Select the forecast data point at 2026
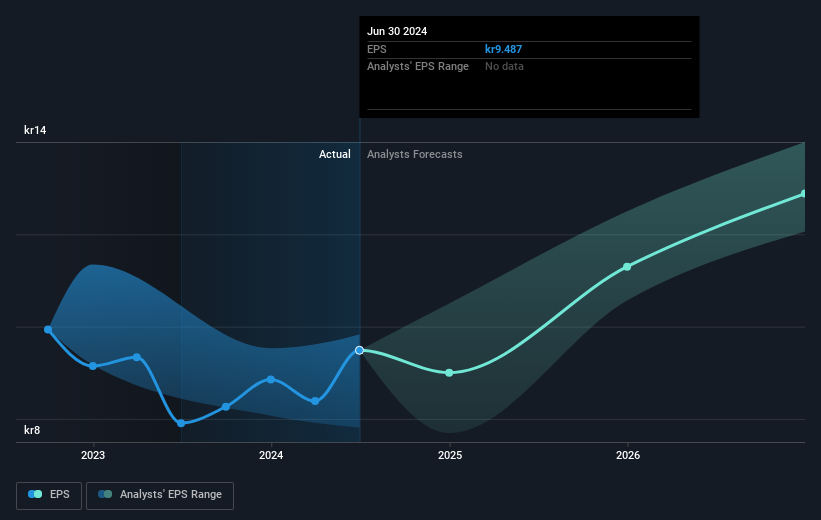The image size is (821, 520). coord(627,267)
